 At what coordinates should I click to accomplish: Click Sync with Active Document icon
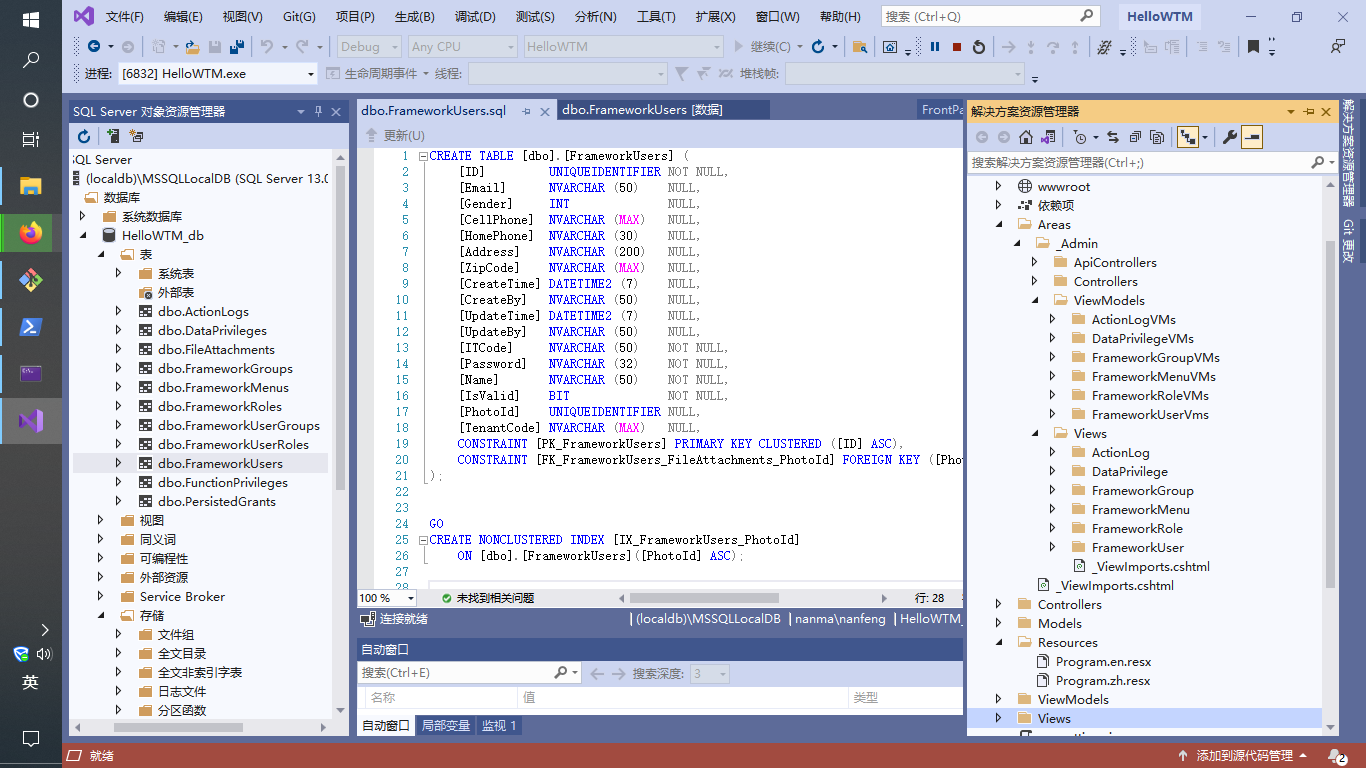coord(1111,137)
